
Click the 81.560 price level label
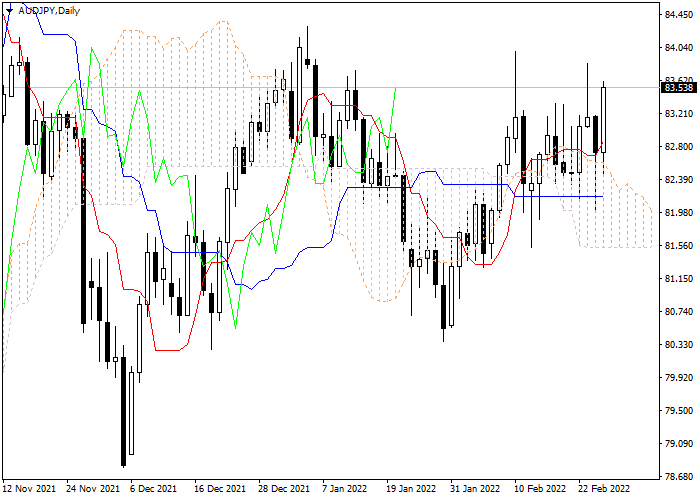tap(679, 246)
